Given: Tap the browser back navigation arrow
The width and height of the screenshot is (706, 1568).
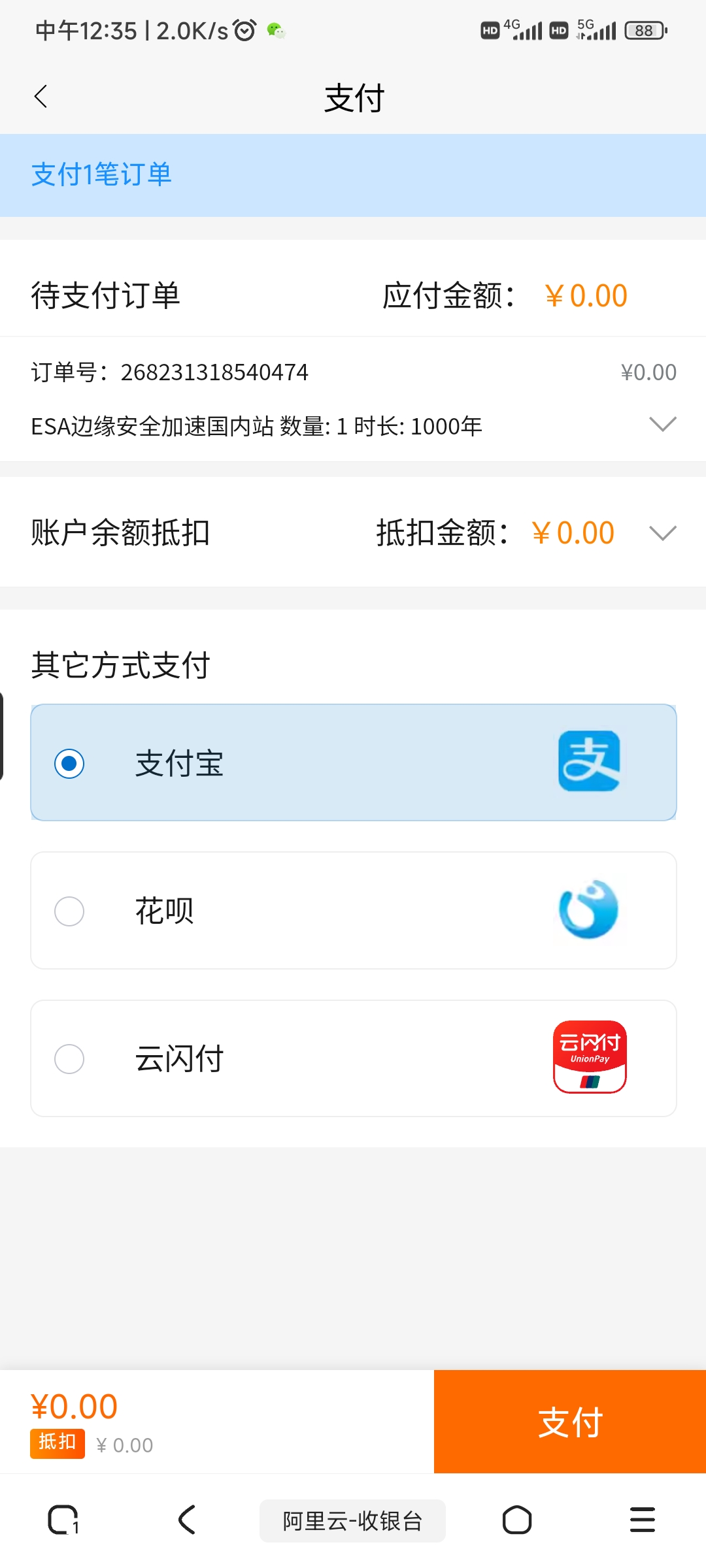Looking at the screenshot, I should [187, 1520].
